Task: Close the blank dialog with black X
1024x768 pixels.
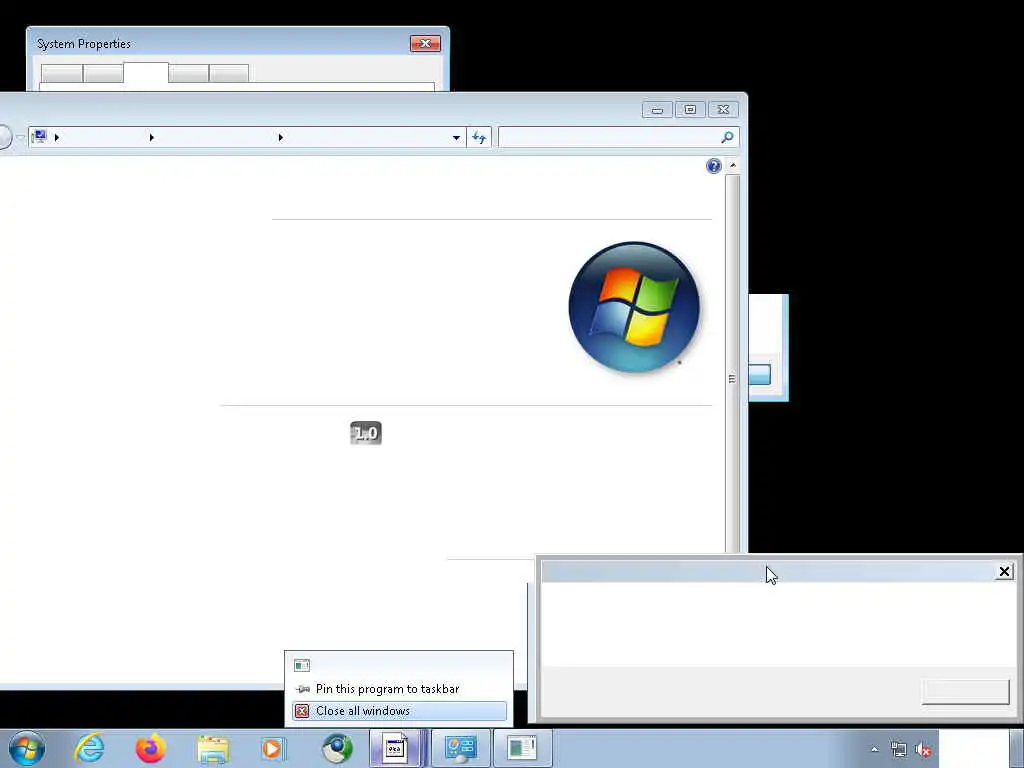Action: point(1004,572)
